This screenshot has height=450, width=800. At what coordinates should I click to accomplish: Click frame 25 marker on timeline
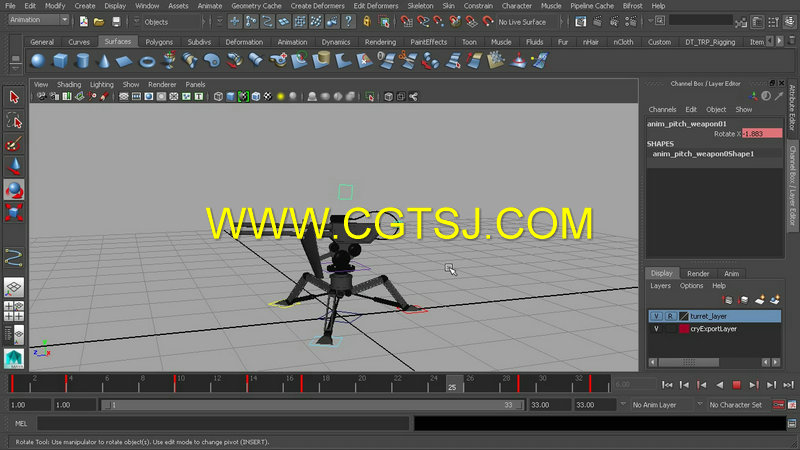453,384
